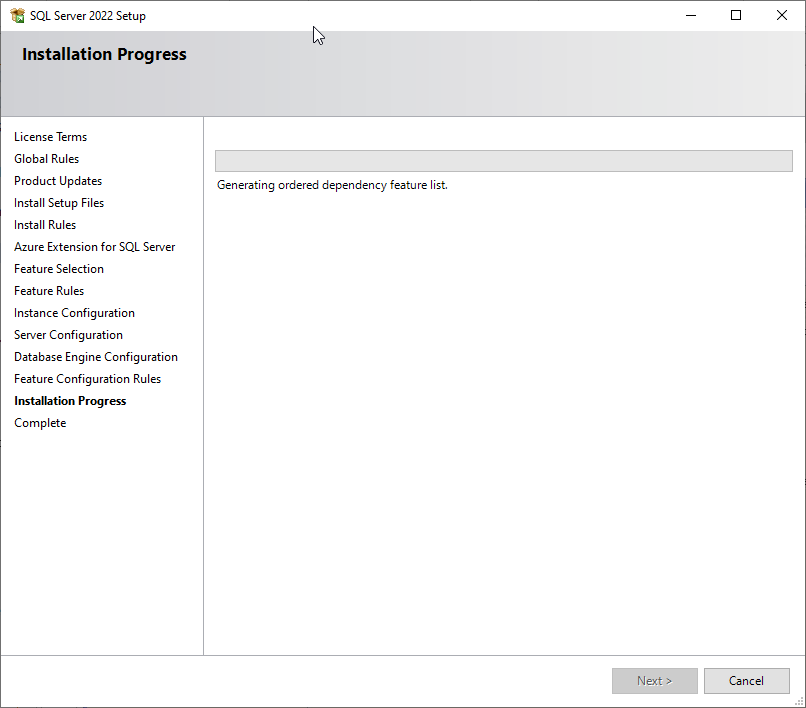Screen dimensions: 806x708
Task: Select the Install Setup Files step
Action: [x=59, y=203]
